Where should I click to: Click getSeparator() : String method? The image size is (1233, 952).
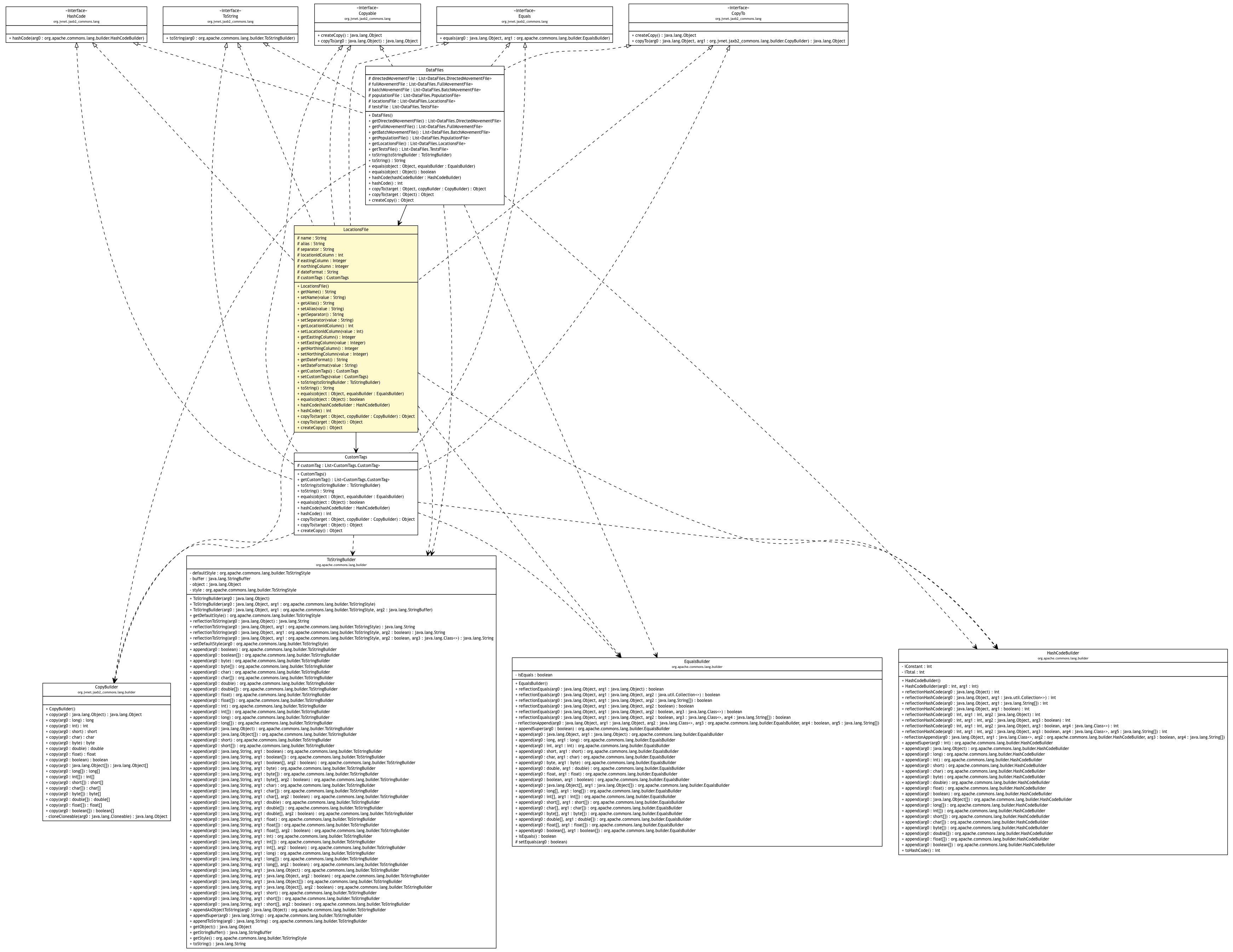tap(320, 314)
